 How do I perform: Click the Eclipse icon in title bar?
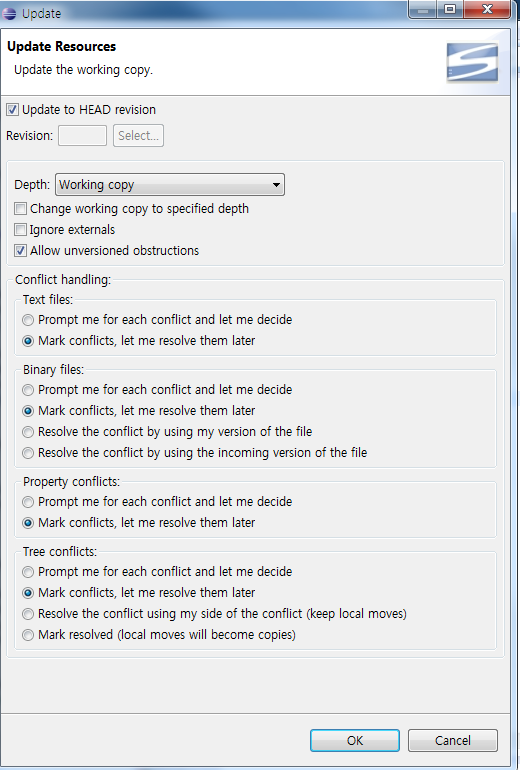(9, 13)
